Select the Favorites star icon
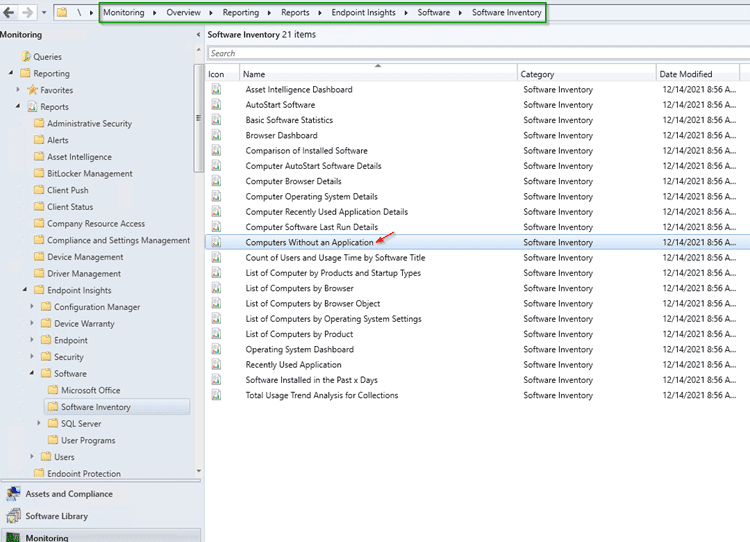Viewport: 750px width, 542px height. [x=32, y=90]
